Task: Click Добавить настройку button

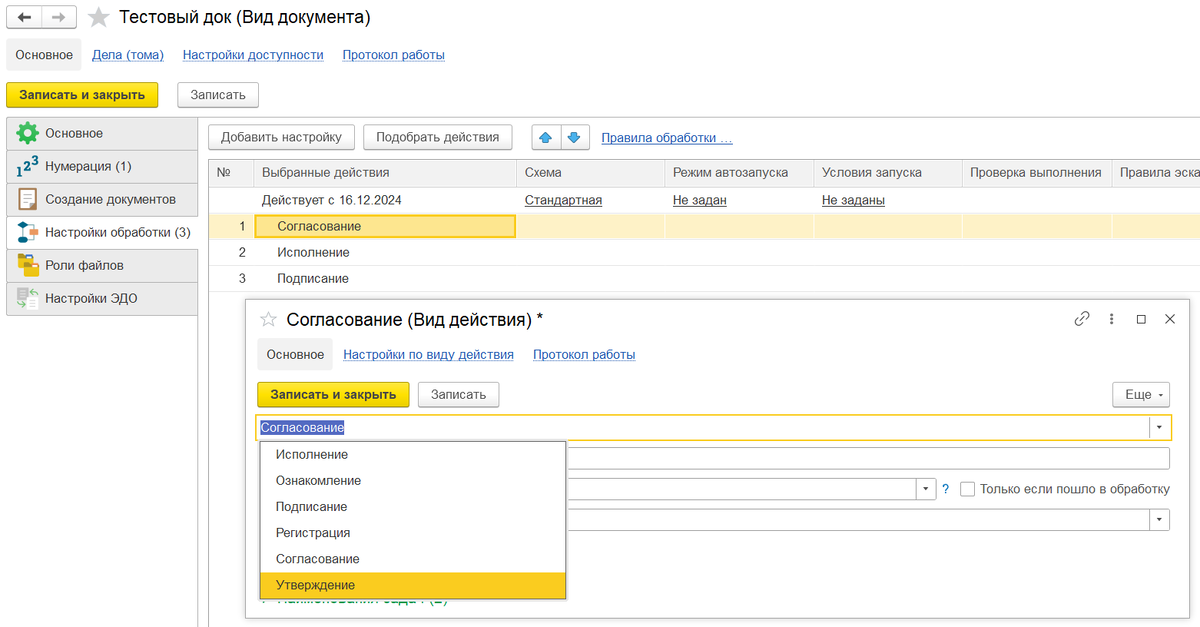Action: click(x=281, y=137)
